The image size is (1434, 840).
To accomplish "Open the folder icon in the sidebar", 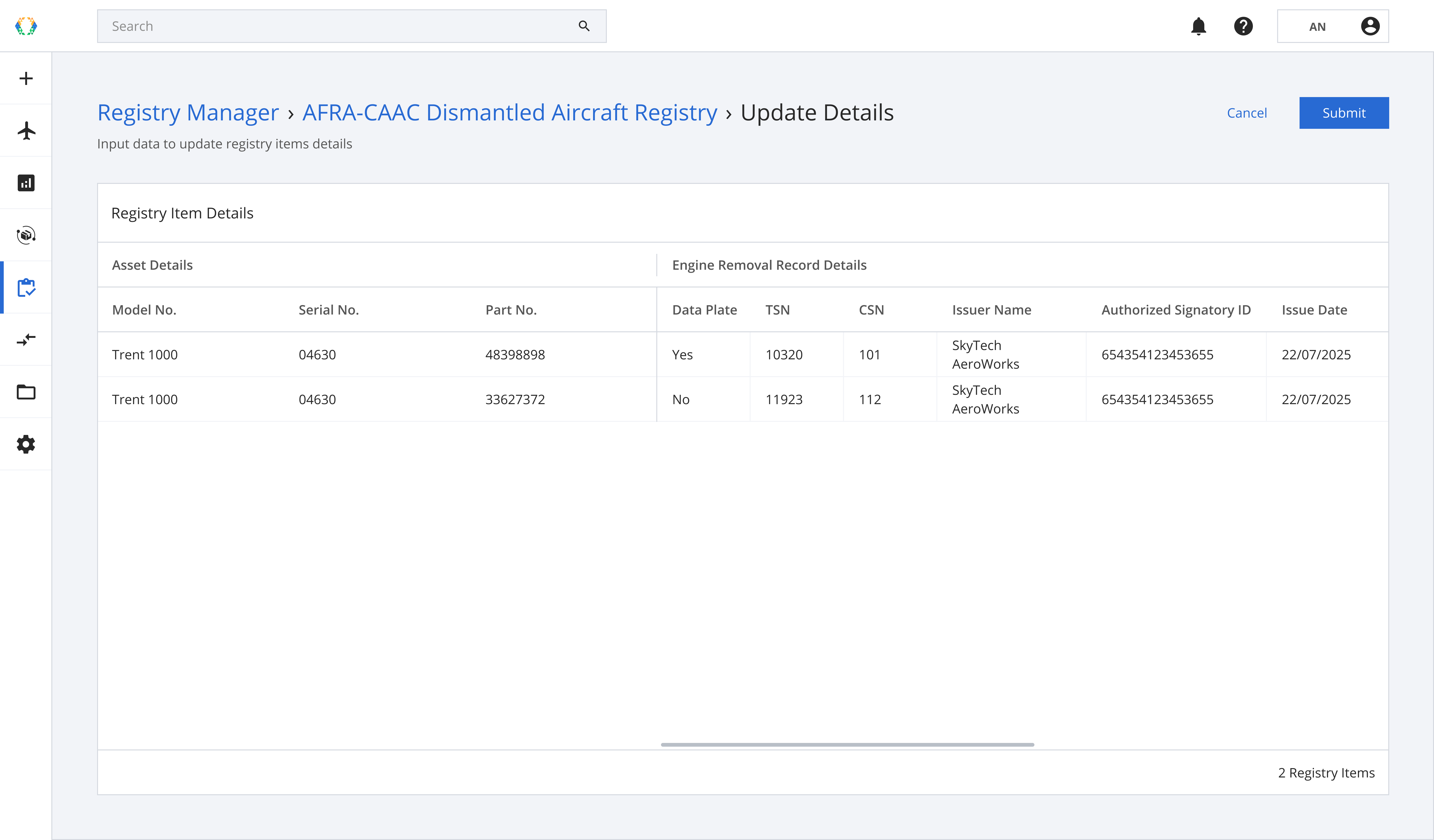I will point(26,392).
